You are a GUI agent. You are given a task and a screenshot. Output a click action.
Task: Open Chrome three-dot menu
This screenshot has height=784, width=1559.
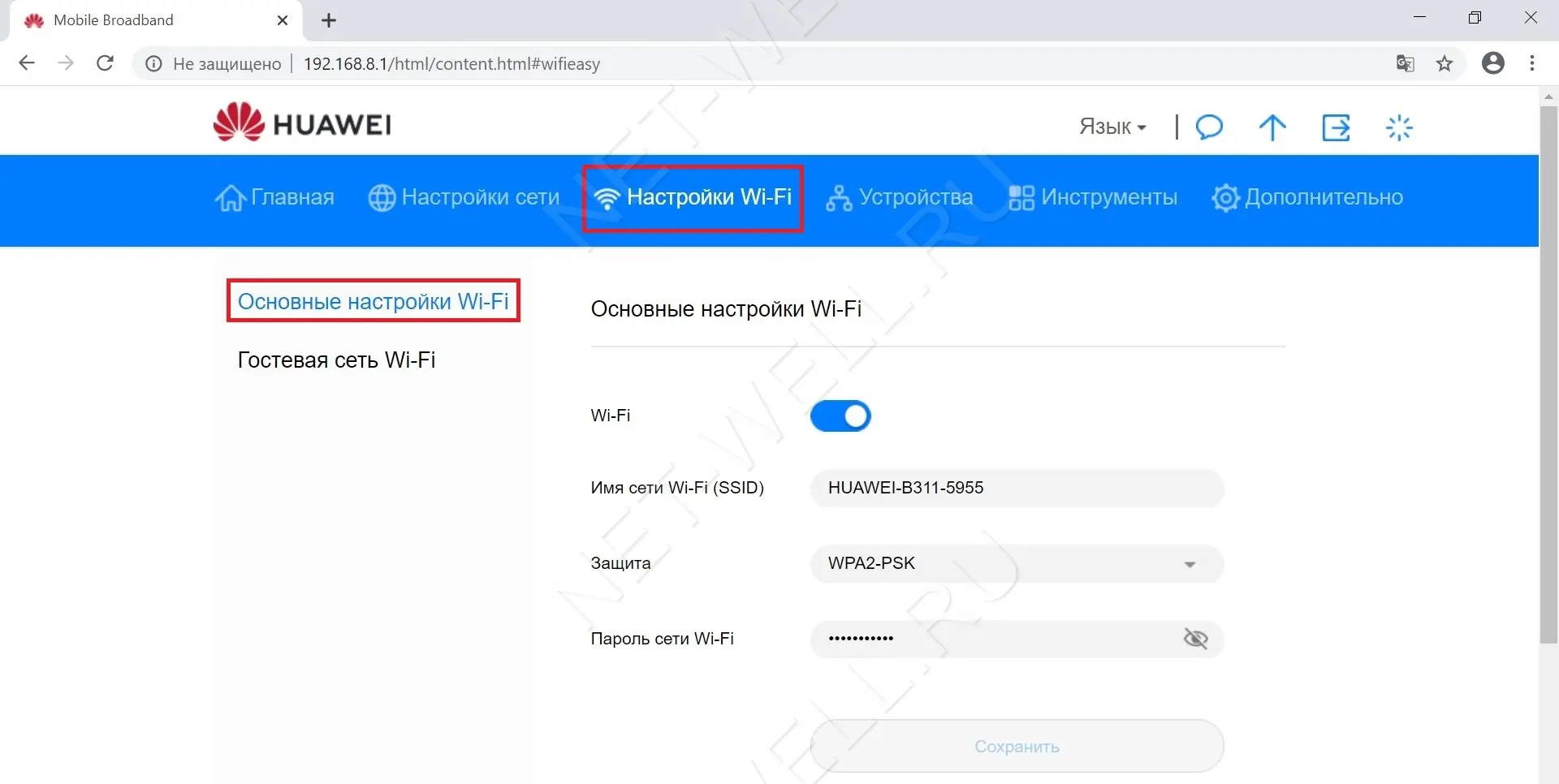[x=1532, y=63]
